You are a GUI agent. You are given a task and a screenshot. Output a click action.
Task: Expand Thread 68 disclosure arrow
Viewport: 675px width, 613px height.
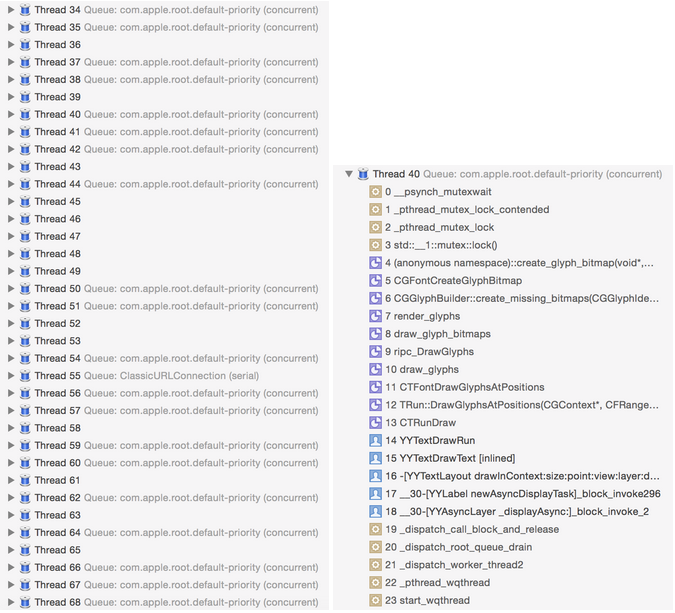pyautogui.click(x=11, y=602)
